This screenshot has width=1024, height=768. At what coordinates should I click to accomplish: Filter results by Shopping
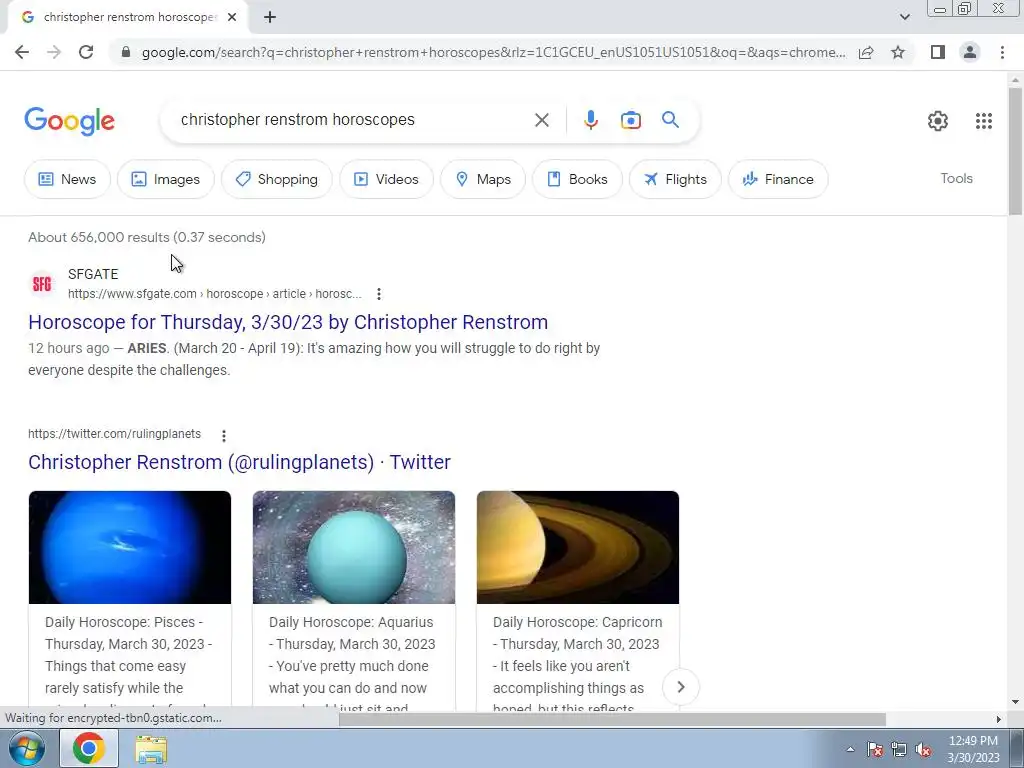coord(277,179)
